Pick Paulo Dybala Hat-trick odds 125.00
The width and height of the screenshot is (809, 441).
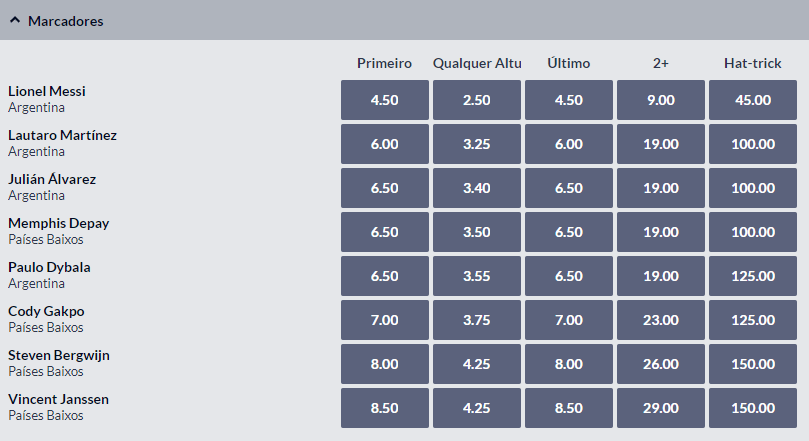coord(753,276)
